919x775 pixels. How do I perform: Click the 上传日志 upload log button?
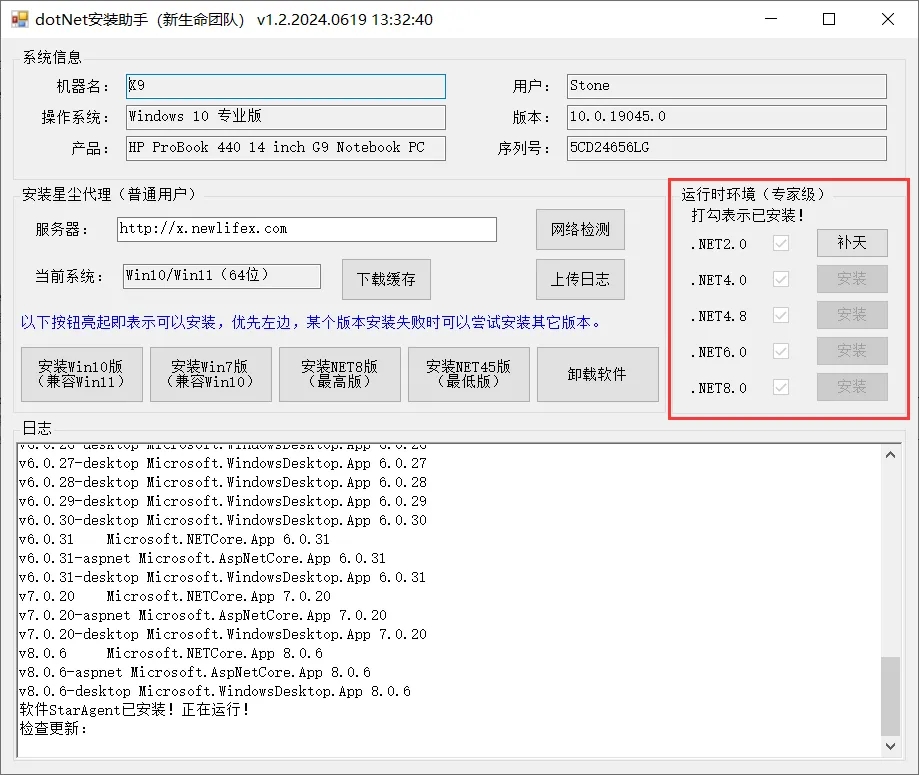click(580, 279)
